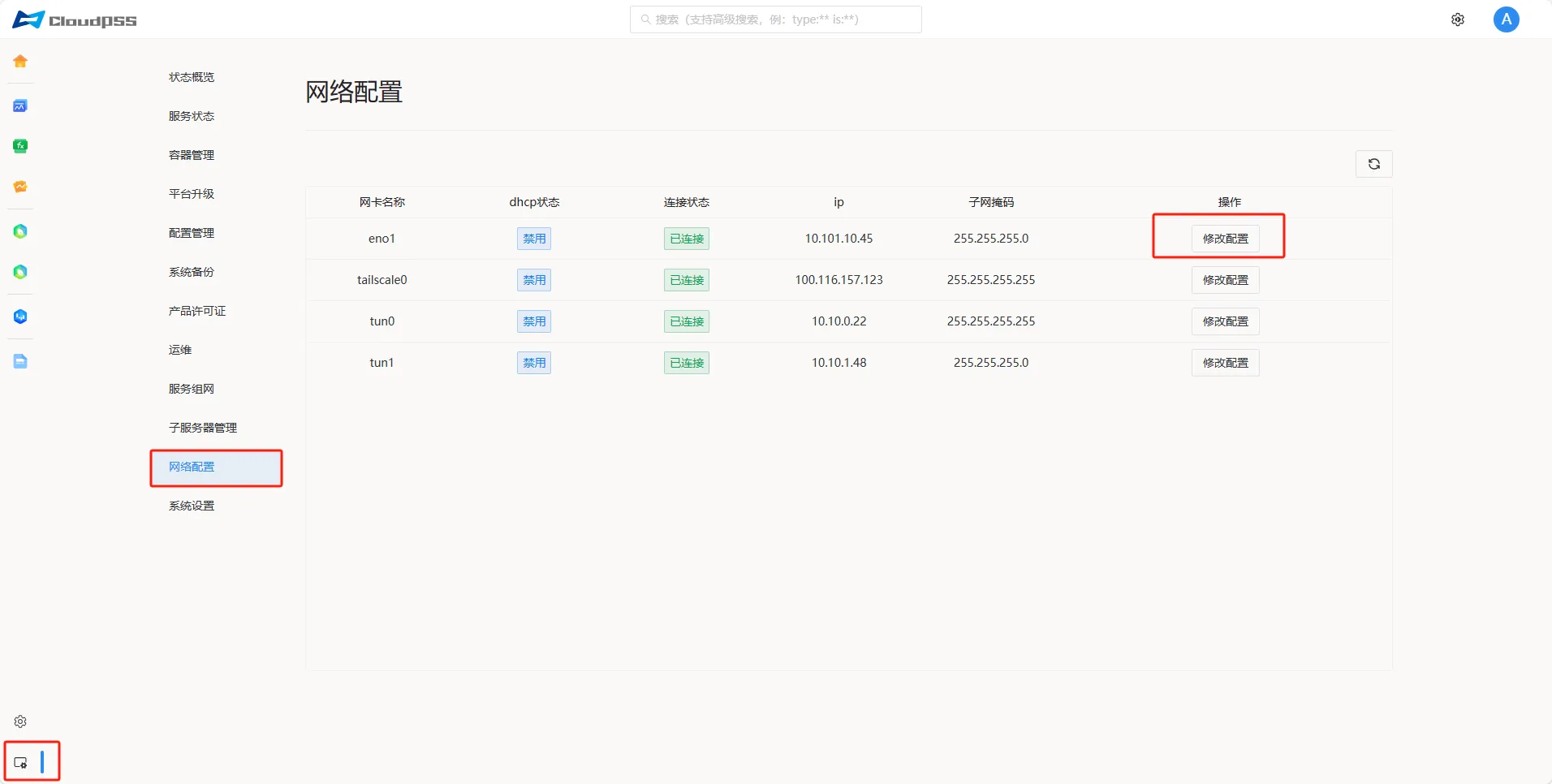This screenshot has height=784, width=1552.
Task: Open 配置管理 menu item
Action: tap(192, 233)
